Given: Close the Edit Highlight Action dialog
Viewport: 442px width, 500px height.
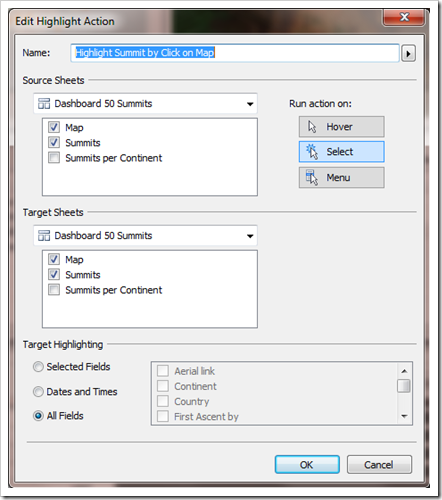Looking at the screenshot, I should pos(404,17).
